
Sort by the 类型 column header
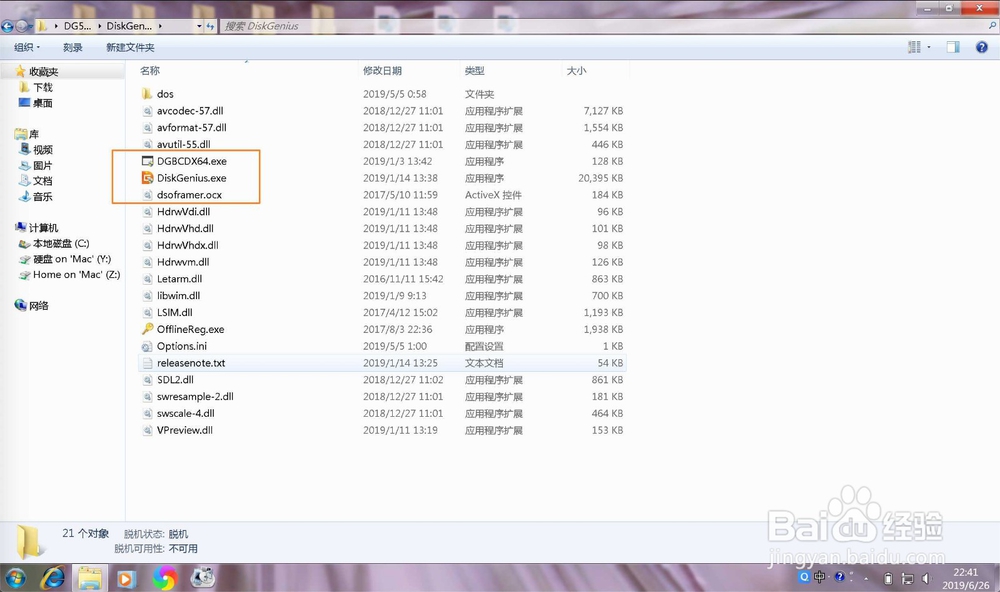[x=474, y=71]
